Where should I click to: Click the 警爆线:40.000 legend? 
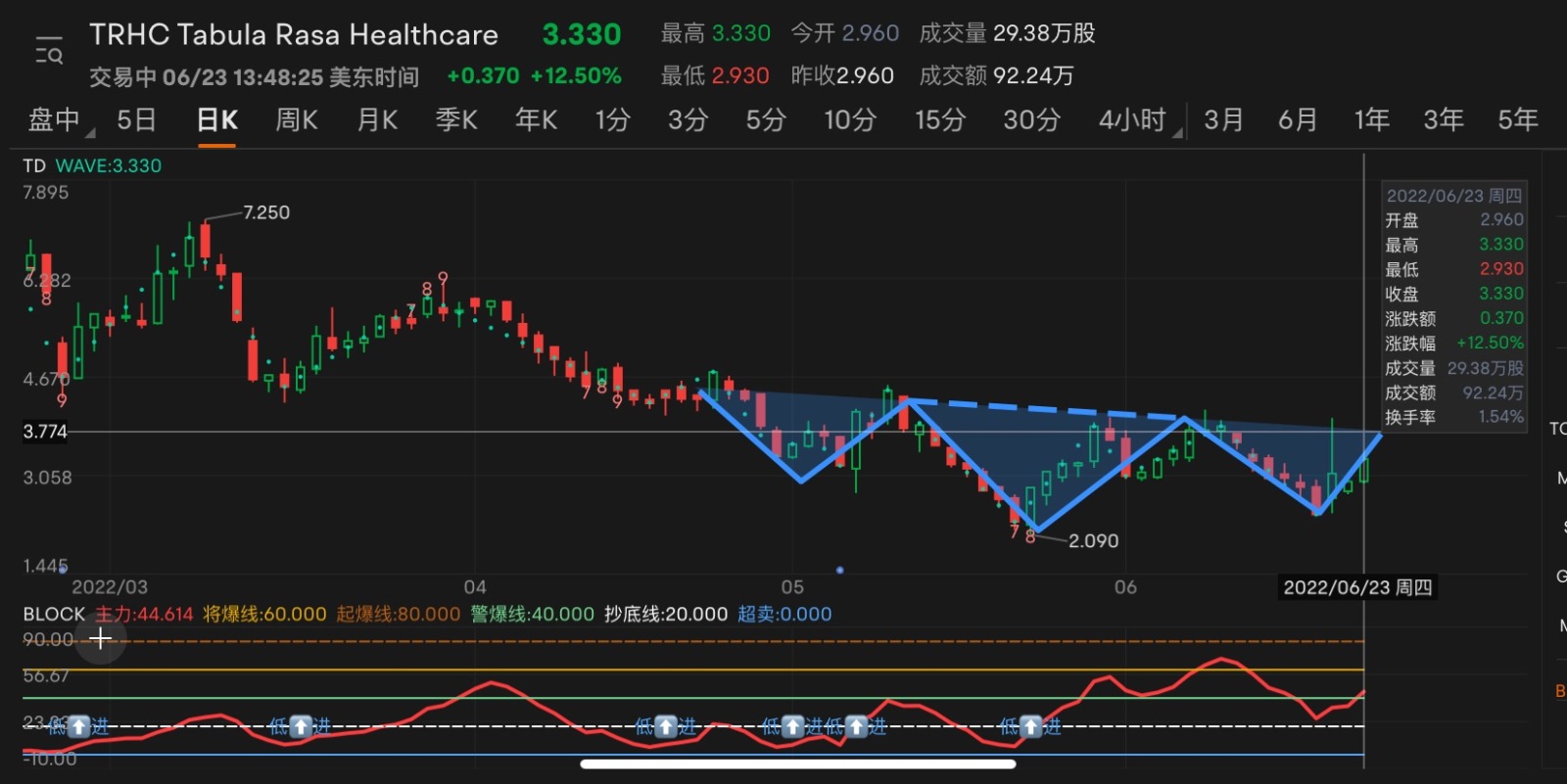pos(532,614)
